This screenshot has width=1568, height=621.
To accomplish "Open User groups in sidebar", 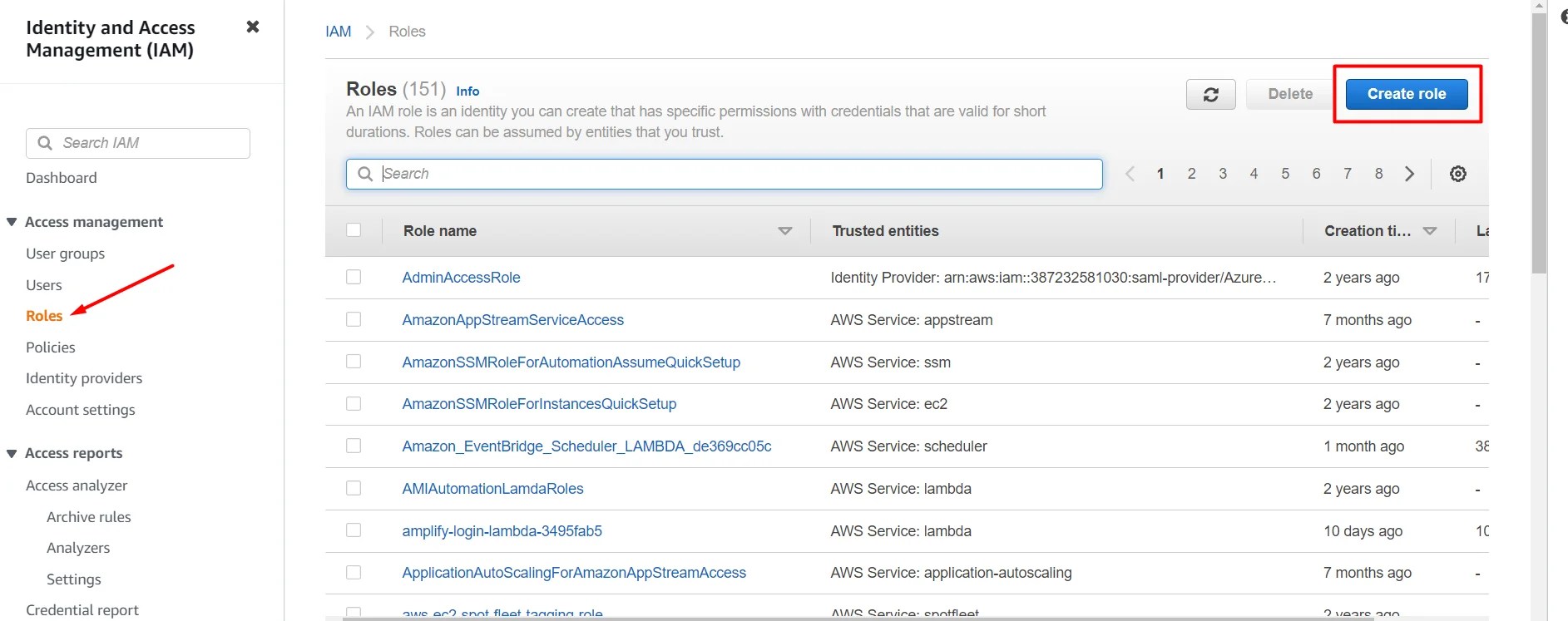I will [x=65, y=254].
